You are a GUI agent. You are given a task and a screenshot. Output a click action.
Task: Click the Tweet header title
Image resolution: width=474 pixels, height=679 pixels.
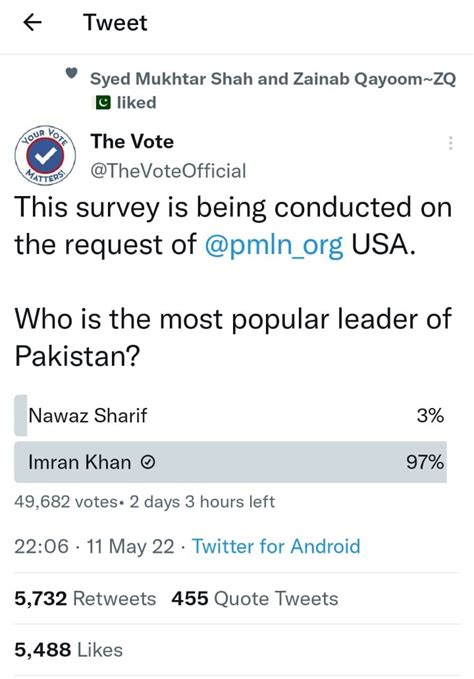pyautogui.click(x=115, y=23)
